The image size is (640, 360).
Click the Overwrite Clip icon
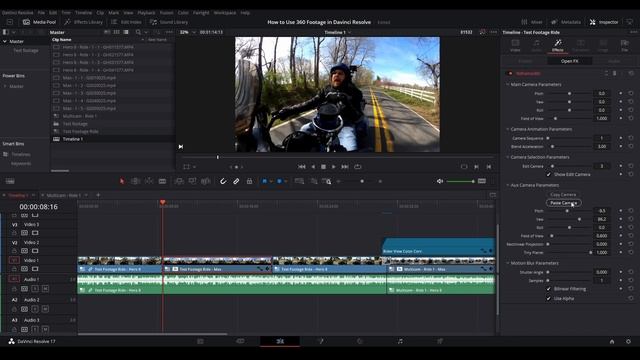coord(192,181)
